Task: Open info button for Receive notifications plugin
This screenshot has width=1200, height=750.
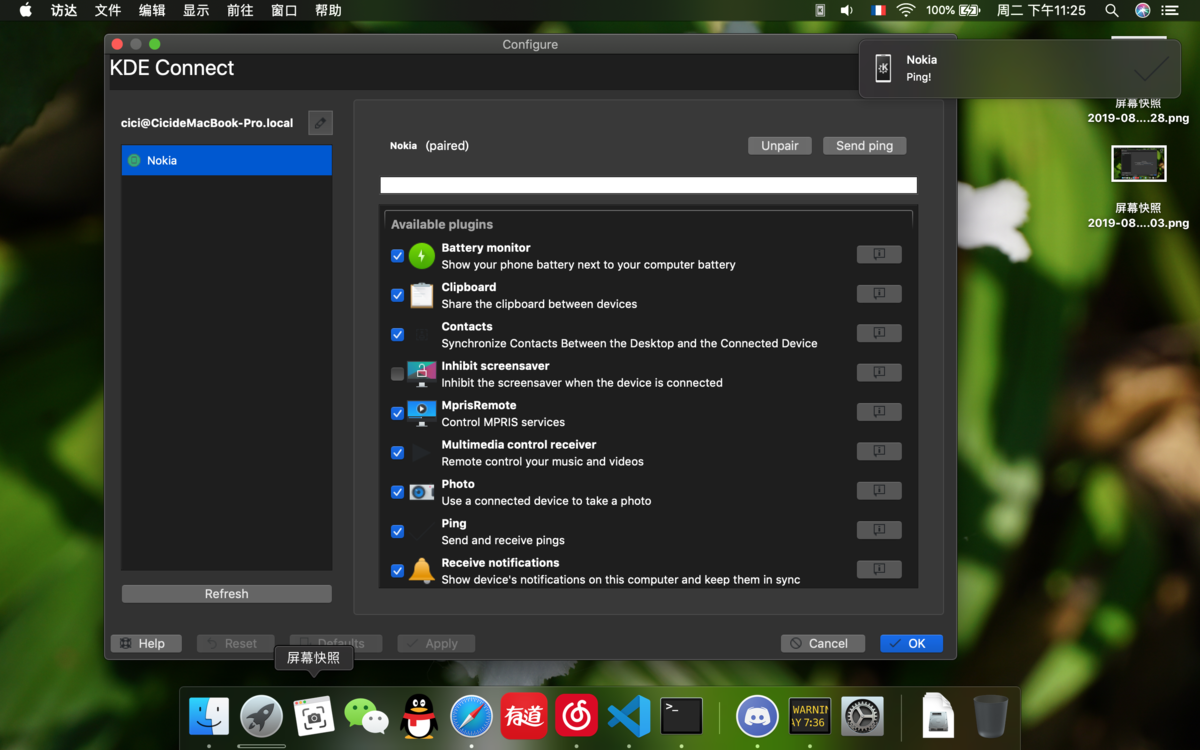Action: click(x=879, y=570)
